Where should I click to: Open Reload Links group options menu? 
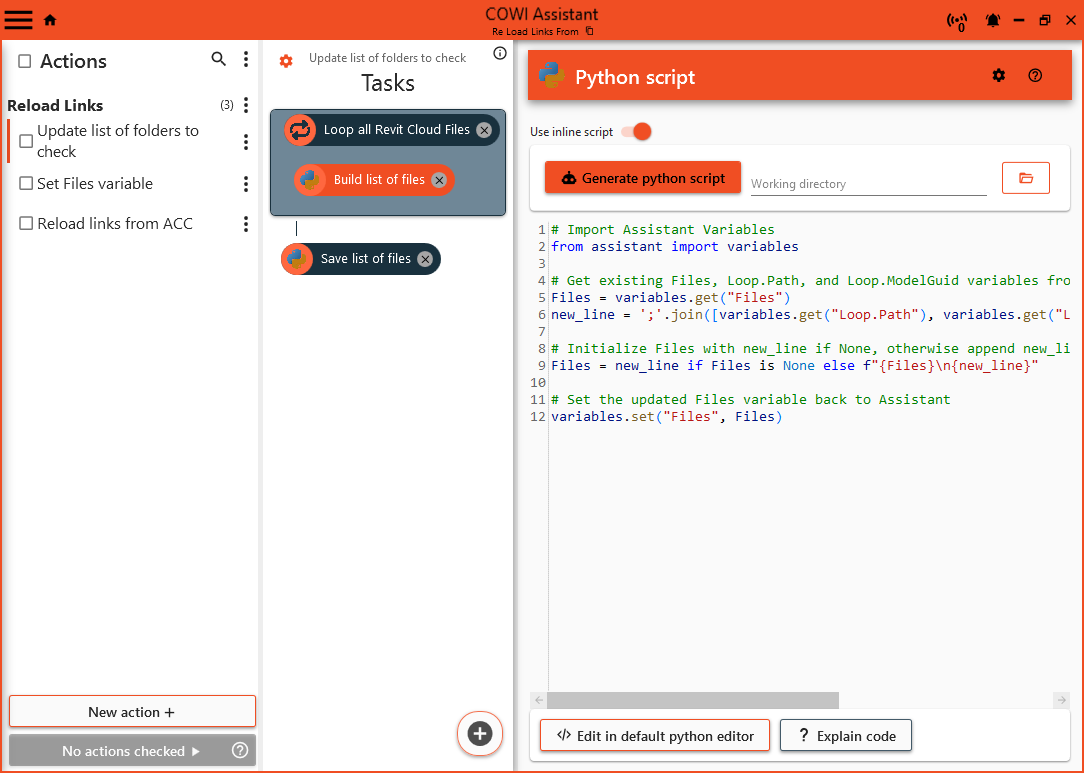[246, 105]
